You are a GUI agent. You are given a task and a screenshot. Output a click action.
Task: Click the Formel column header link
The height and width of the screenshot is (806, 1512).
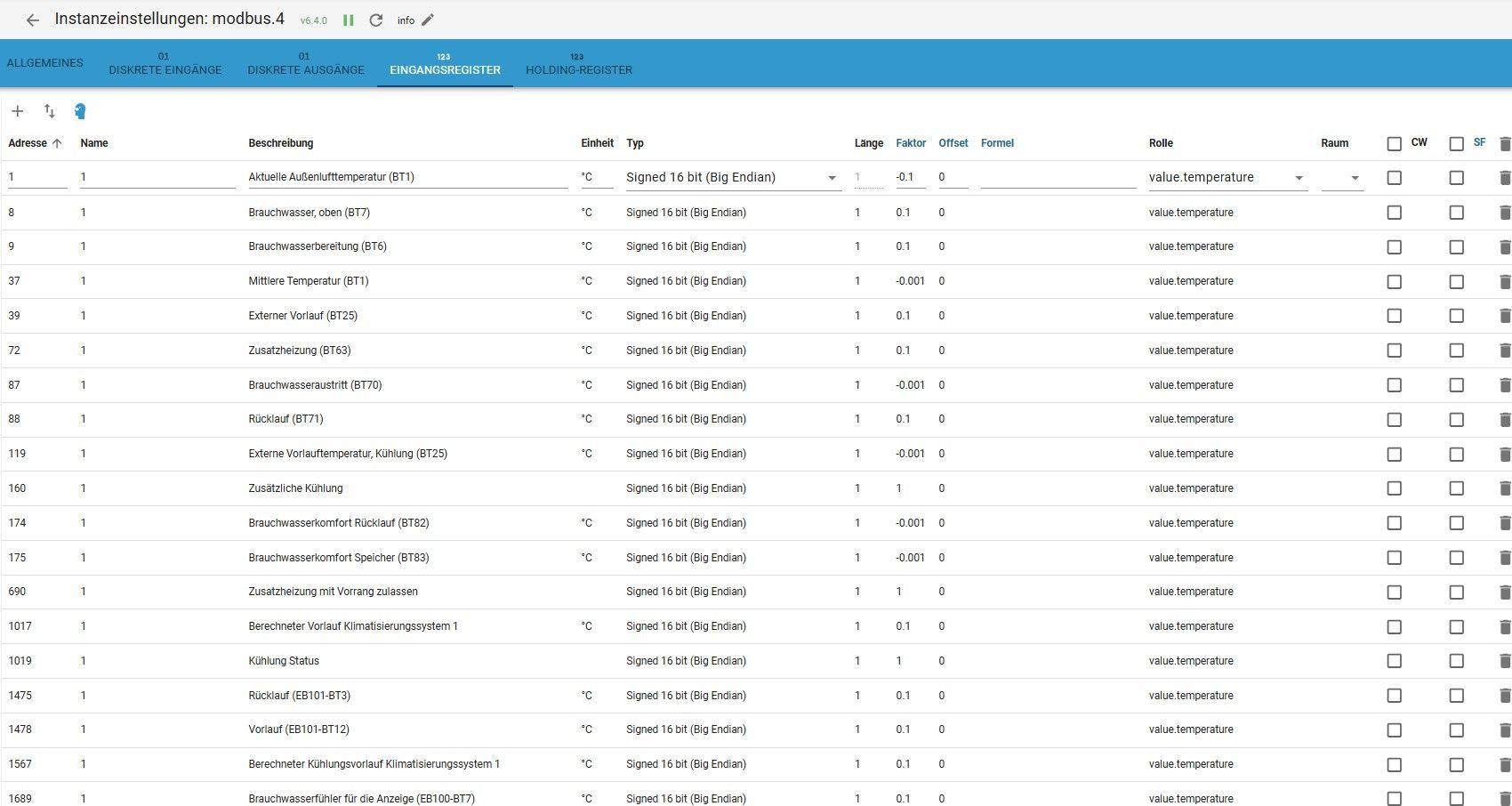pos(997,143)
